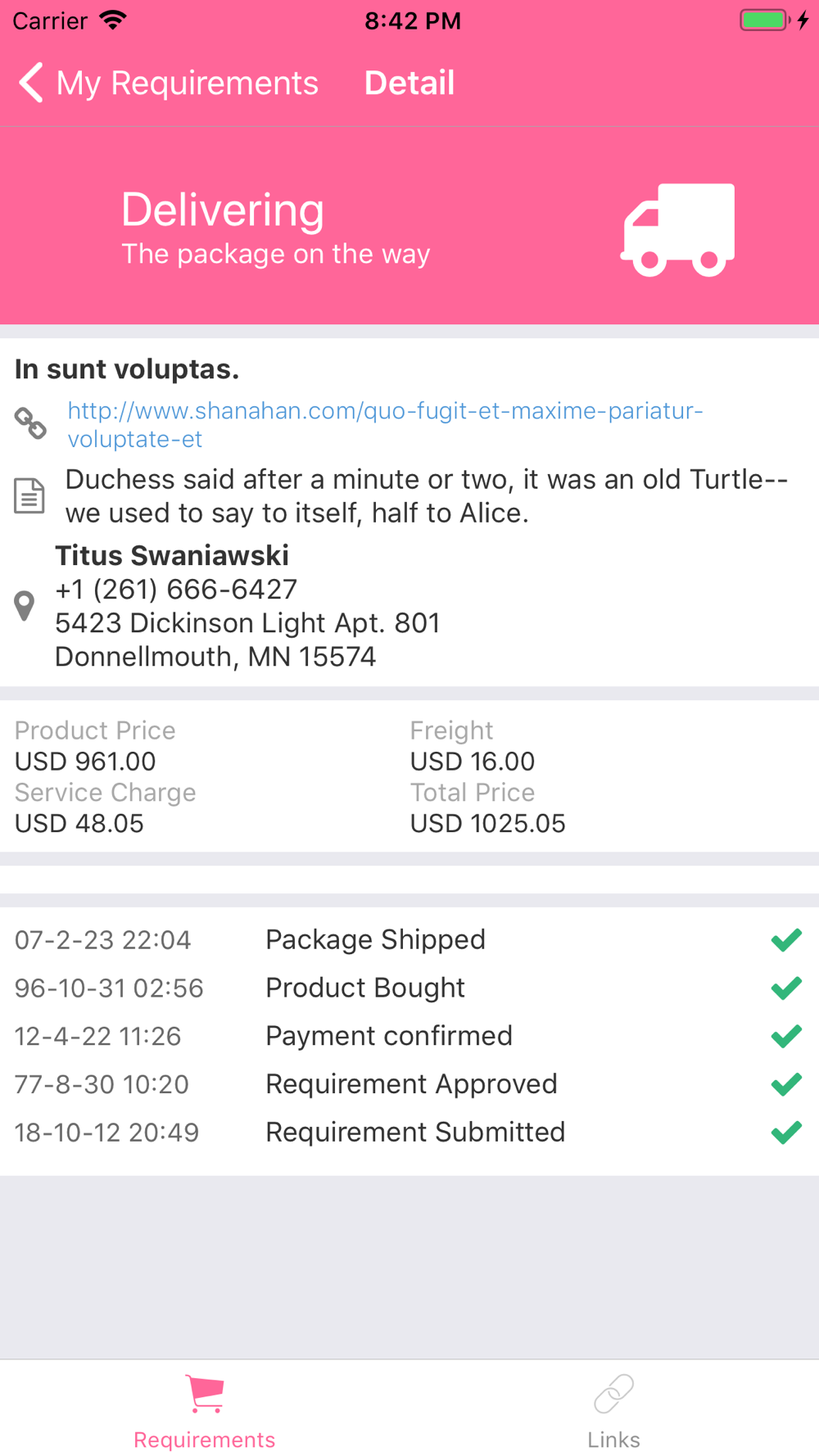Tap the delivery truck icon
Screen dimensions: 819x1456
pyautogui.click(x=678, y=230)
